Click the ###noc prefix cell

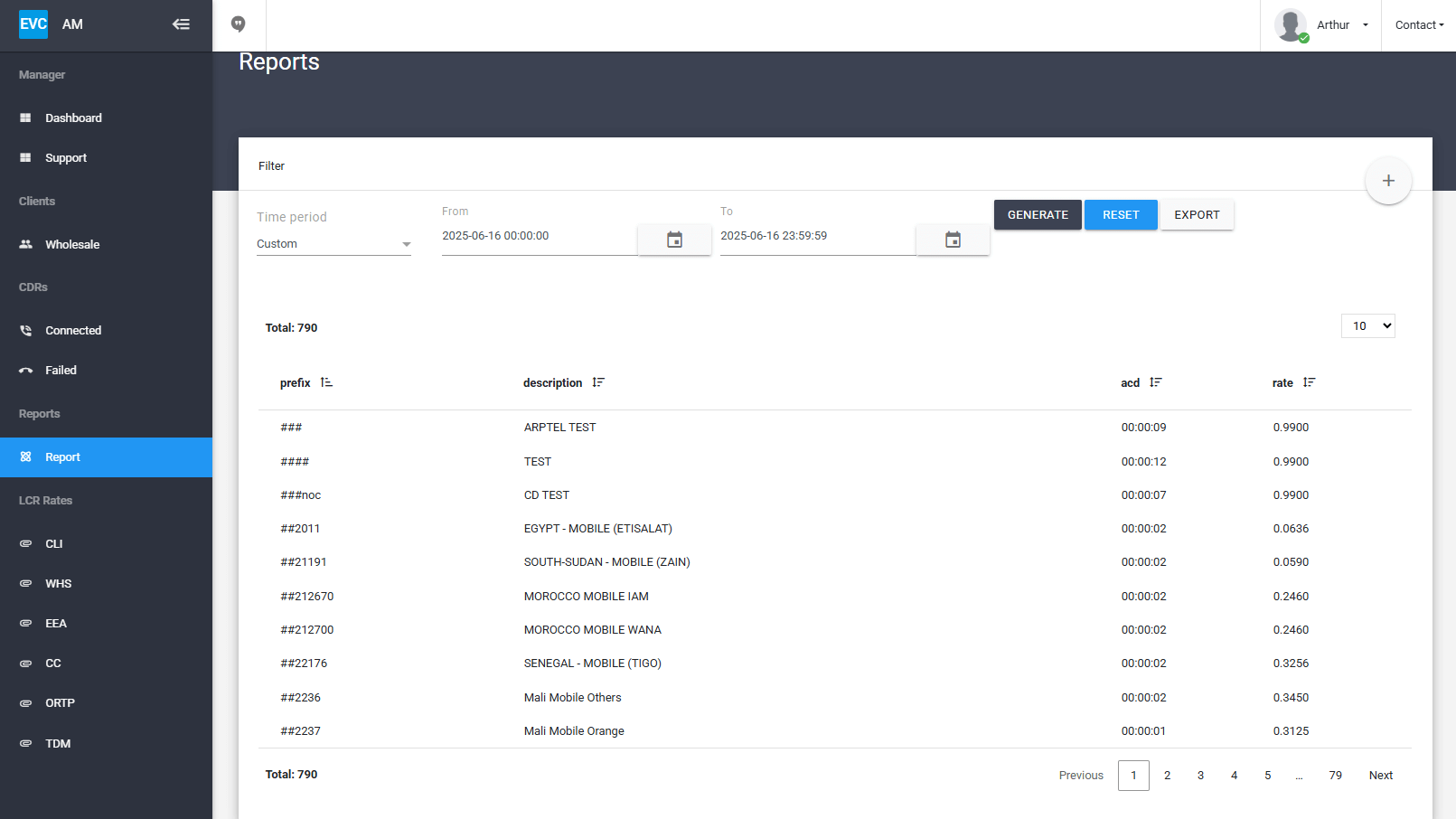click(x=300, y=495)
